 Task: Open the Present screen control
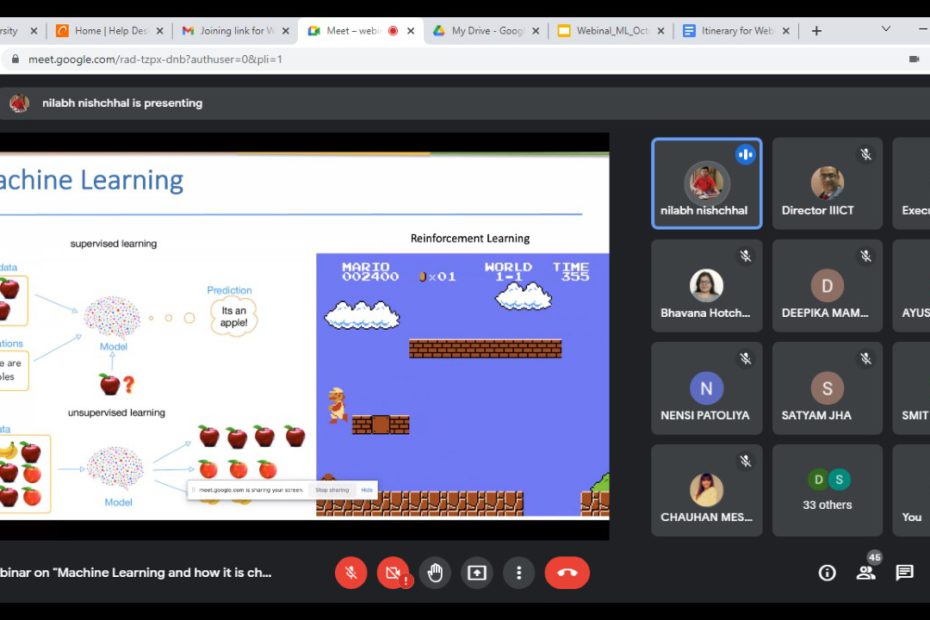pos(476,573)
